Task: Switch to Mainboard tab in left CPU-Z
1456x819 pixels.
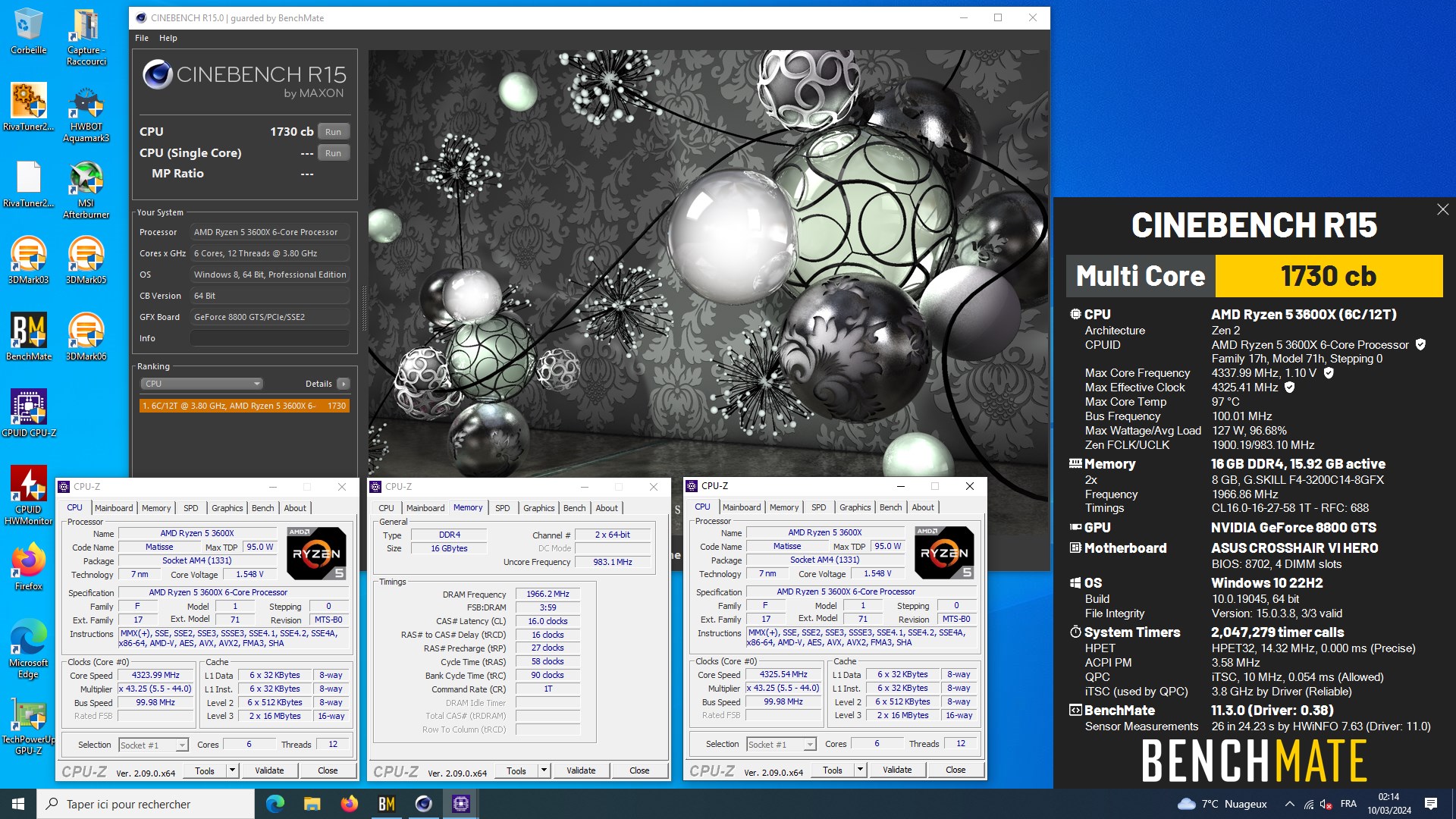Action: pyautogui.click(x=114, y=508)
